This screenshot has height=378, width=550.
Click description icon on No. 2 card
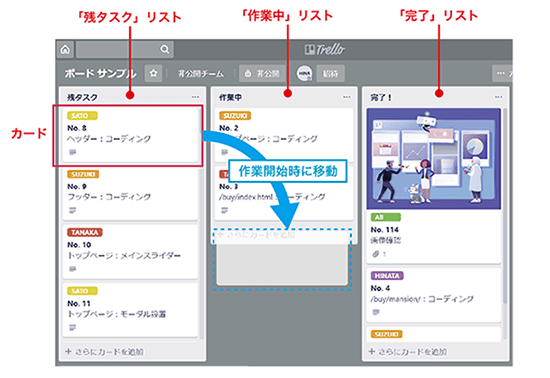coord(224,152)
